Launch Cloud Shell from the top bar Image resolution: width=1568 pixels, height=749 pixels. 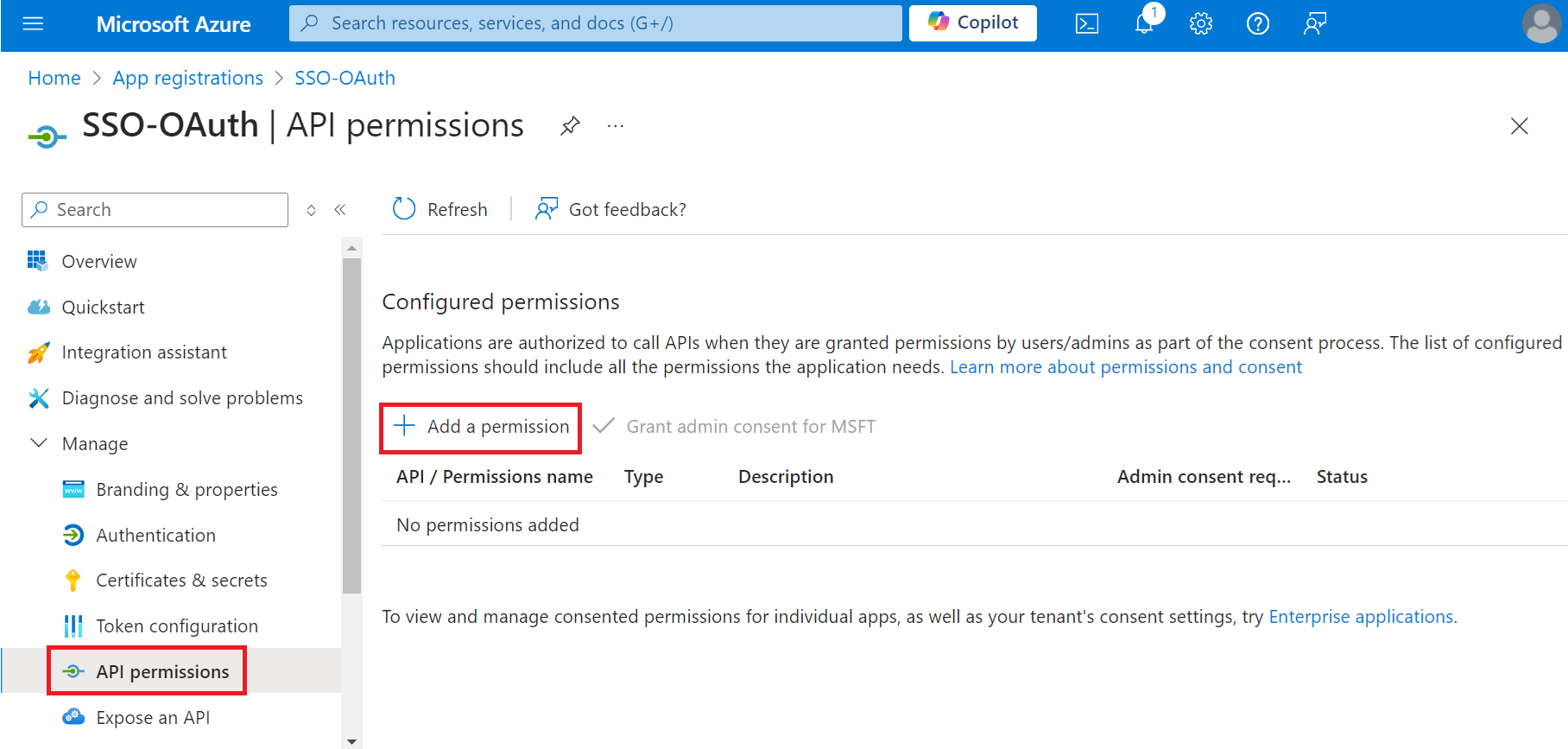(x=1086, y=24)
